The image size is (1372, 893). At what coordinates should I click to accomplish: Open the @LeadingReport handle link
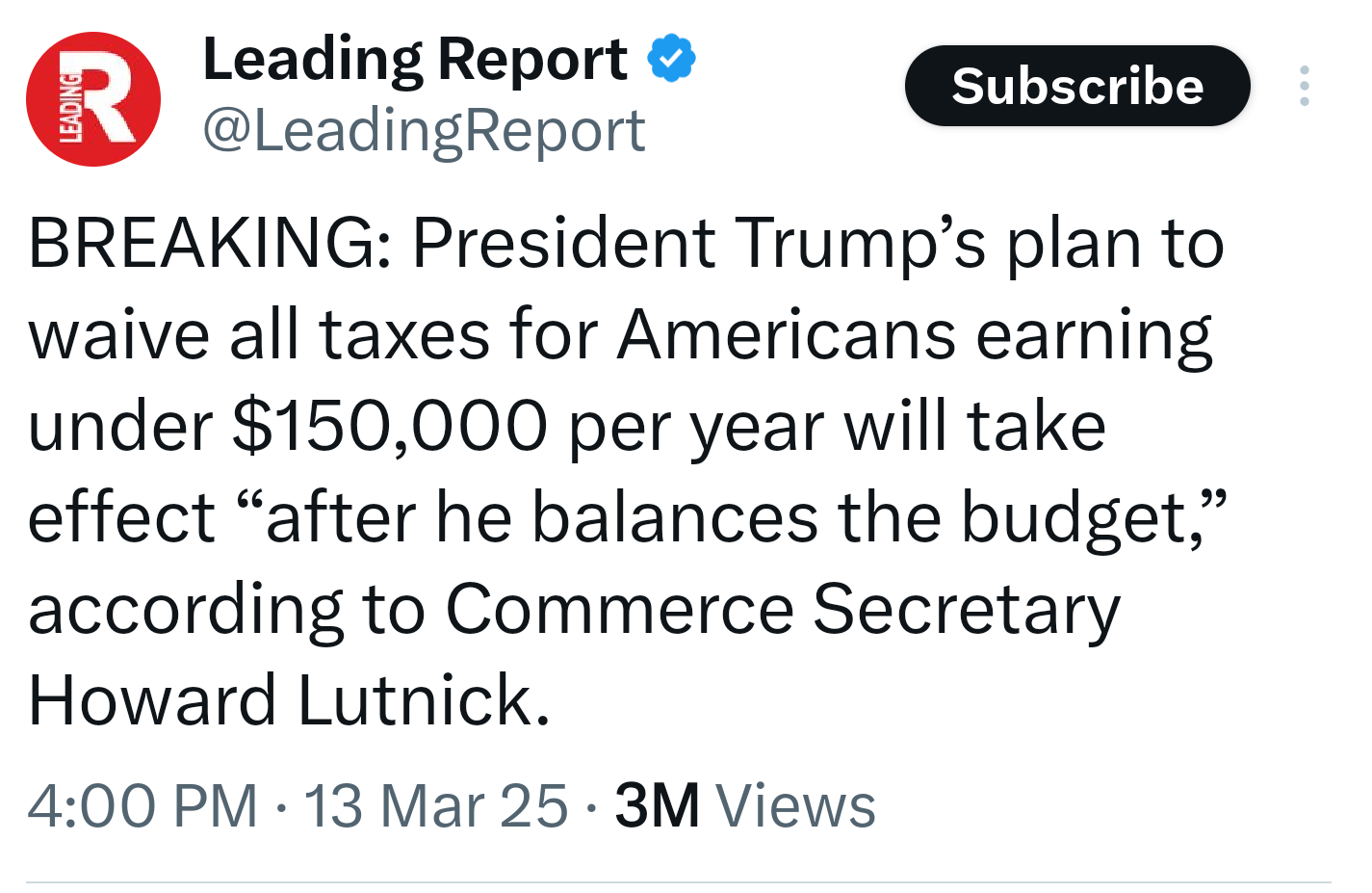[x=424, y=131]
